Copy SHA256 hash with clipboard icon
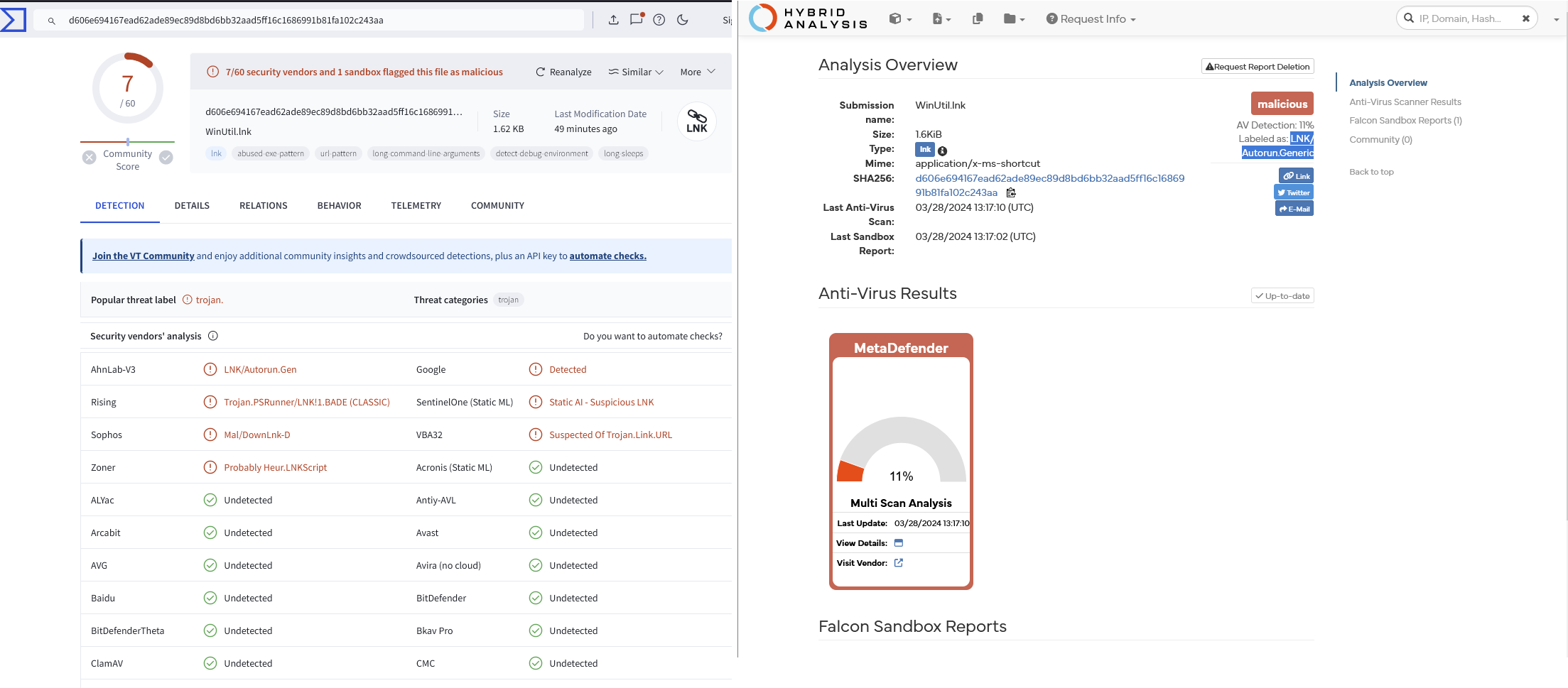This screenshot has height=688, width=1568. click(x=1010, y=192)
